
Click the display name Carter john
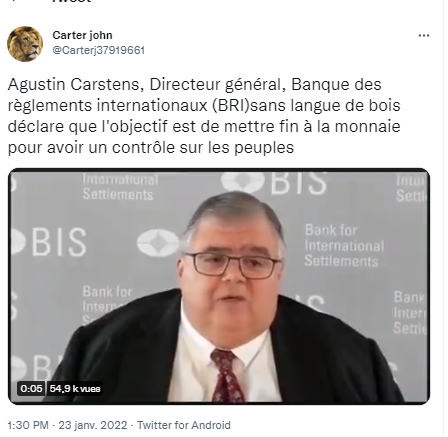coord(82,35)
